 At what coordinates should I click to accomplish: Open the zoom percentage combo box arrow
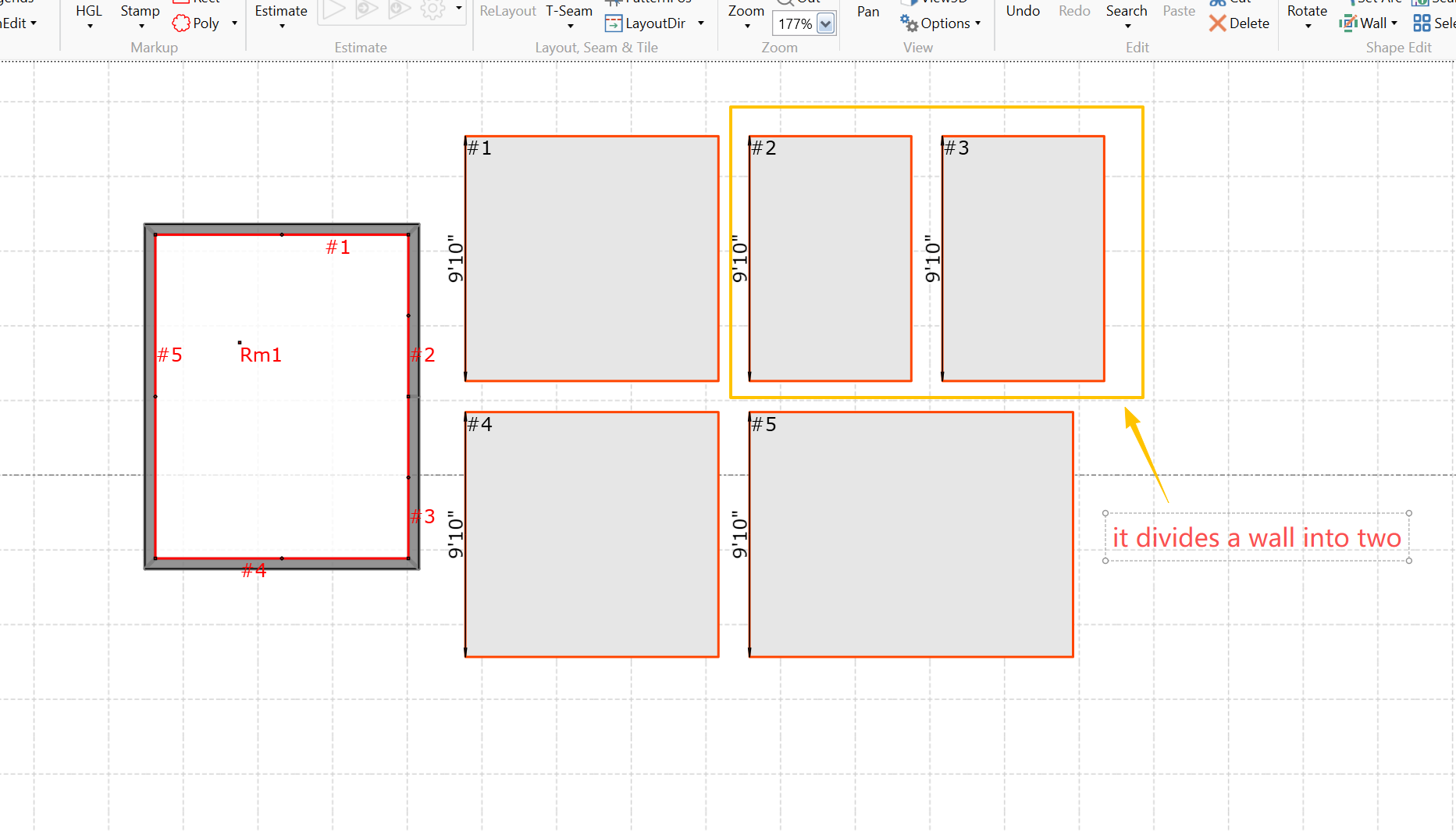point(825,24)
